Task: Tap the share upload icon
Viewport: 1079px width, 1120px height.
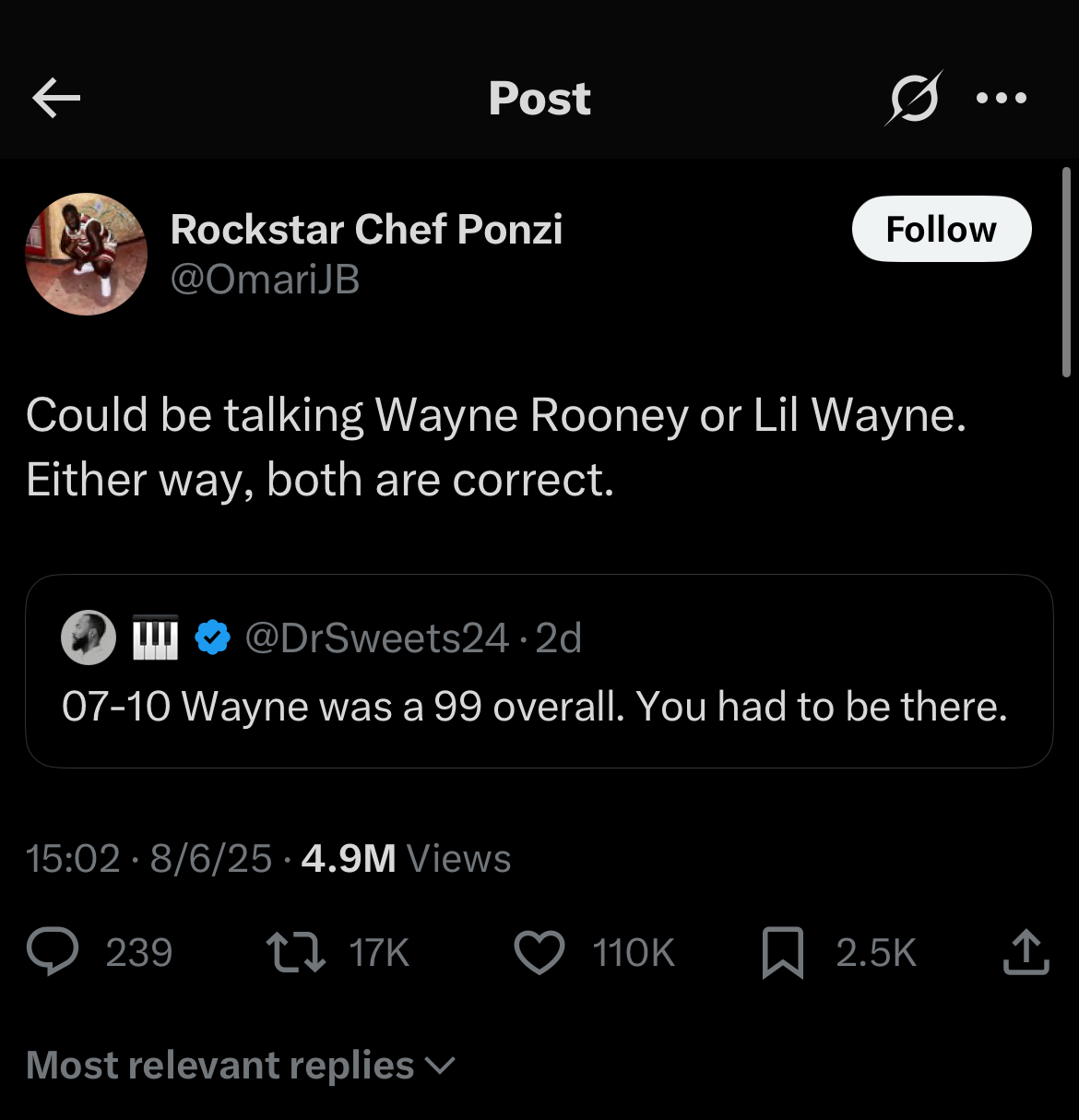Action: (x=1026, y=952)
